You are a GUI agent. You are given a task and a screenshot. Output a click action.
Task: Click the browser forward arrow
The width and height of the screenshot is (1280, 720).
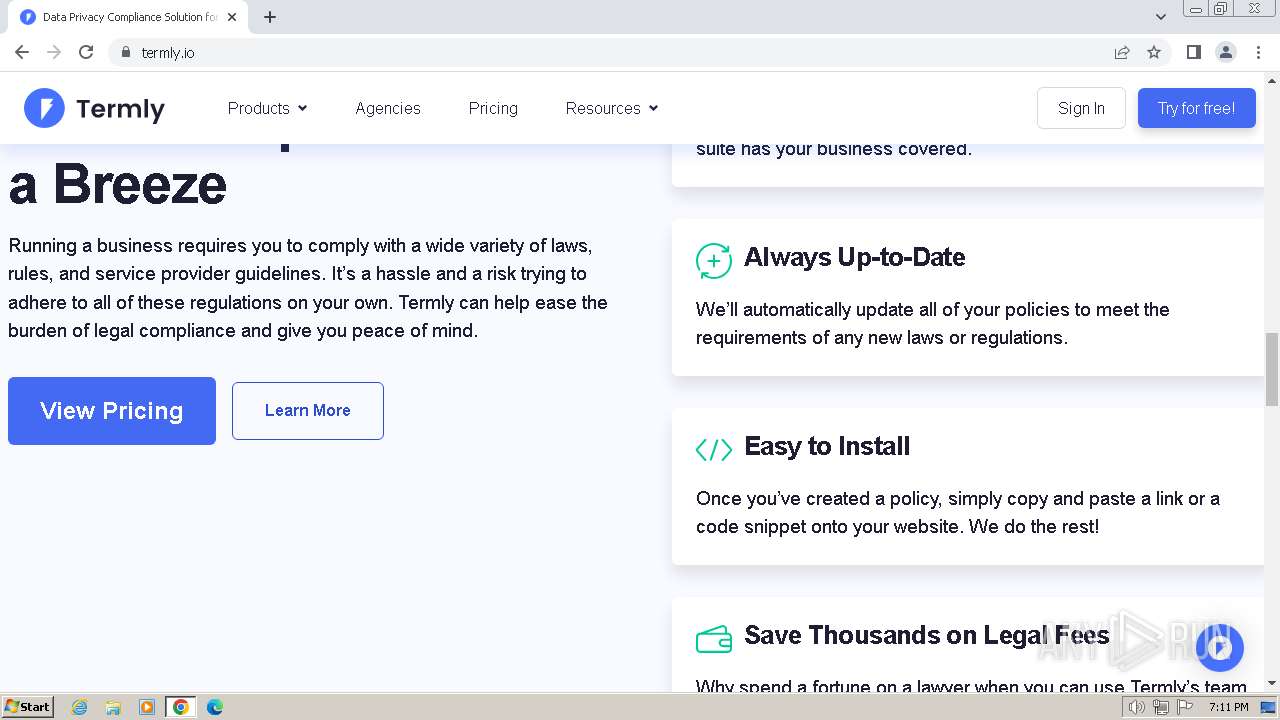coord(54,52)
